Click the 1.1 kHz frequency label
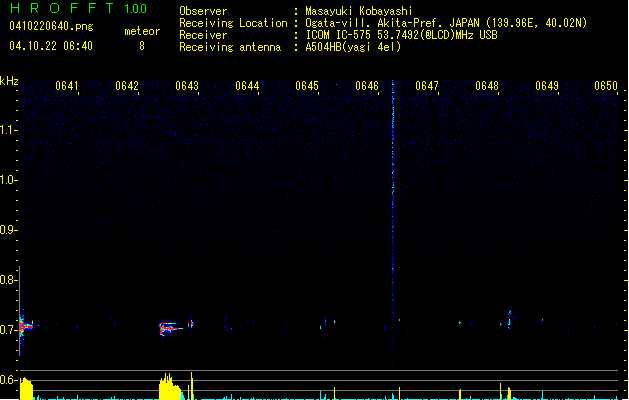629x400 pixels. [x=8, y=130]
